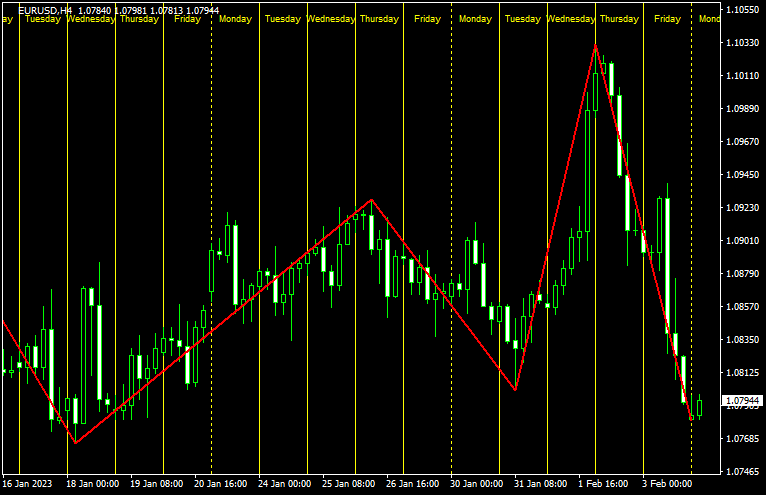Select the 1 Feb 16:00 time label
This screenshot has height=495, width=766.
click(x=604, y=483)
